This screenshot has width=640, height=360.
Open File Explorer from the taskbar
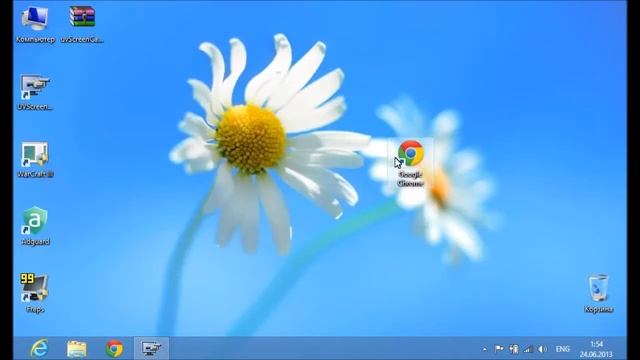coord(77,349)
